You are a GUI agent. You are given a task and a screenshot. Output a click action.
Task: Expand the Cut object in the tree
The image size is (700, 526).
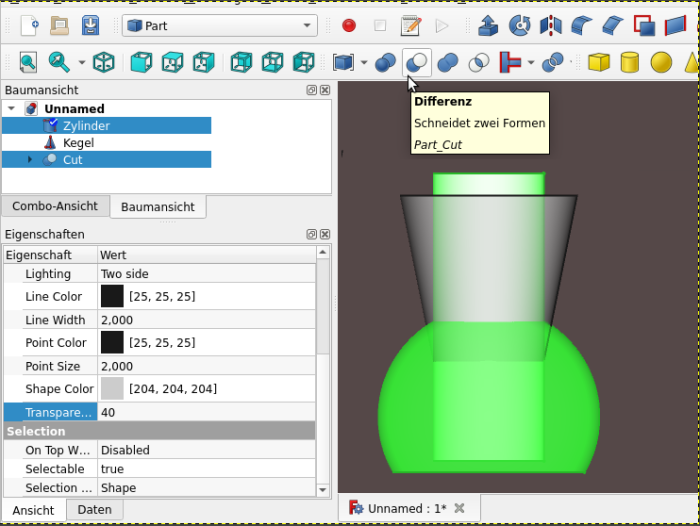29,160
